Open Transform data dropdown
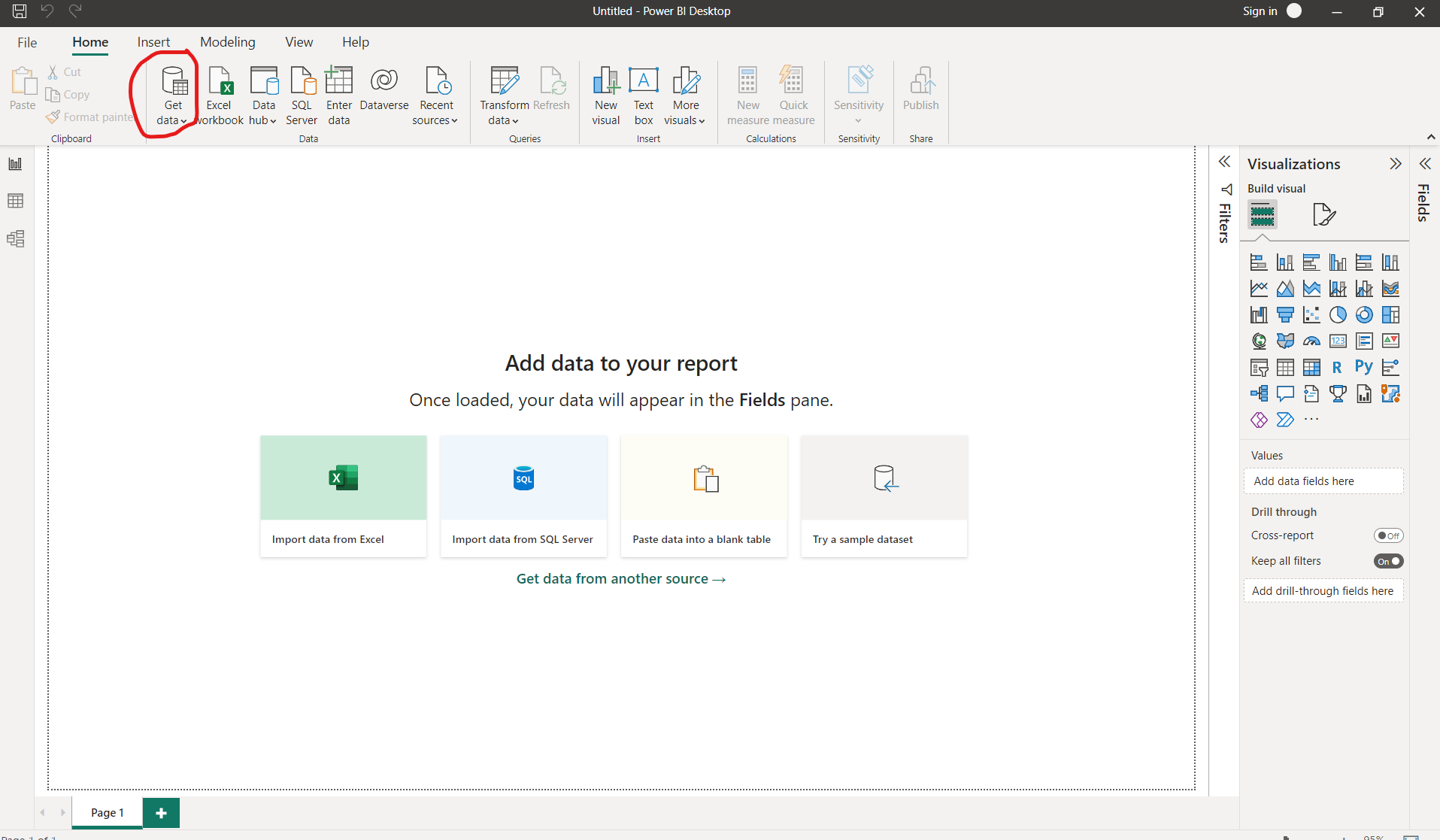This screenshot has height=840, width=1440. 504,96
